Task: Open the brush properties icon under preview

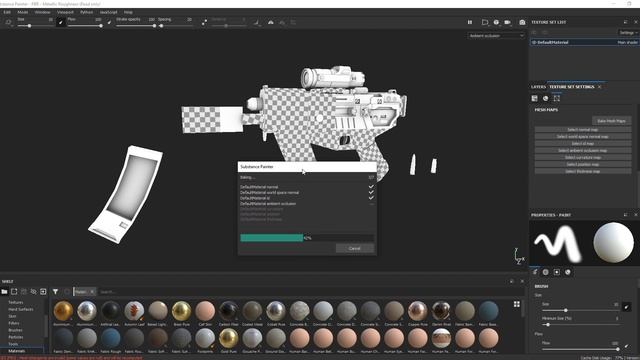Action: (535, 272)
